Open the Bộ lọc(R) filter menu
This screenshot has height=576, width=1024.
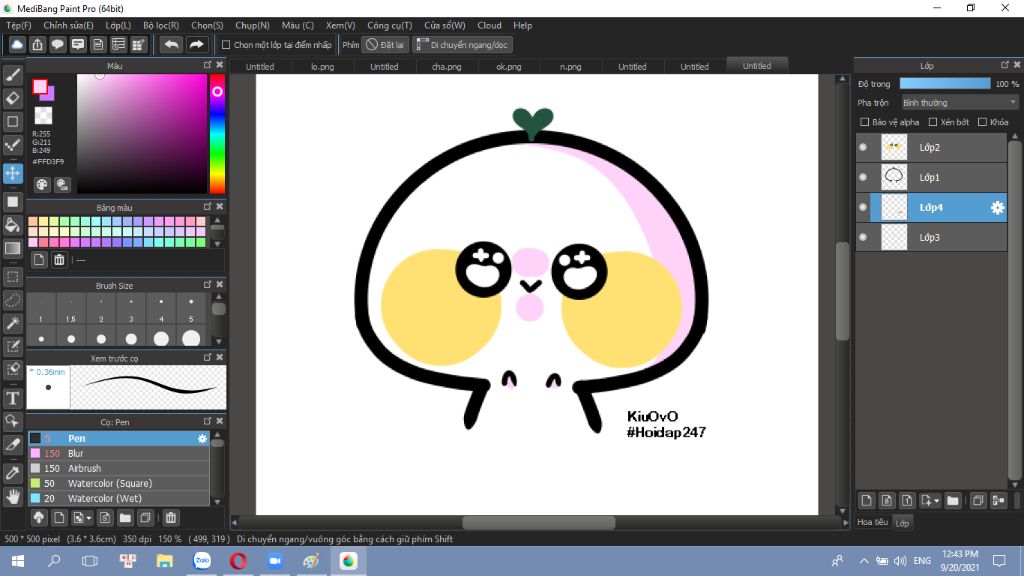coord(161,25)
